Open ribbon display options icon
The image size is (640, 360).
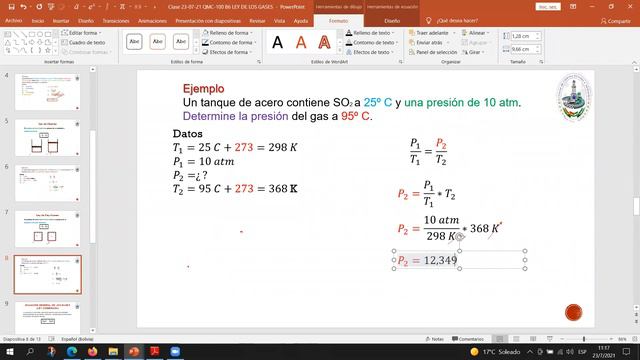point(573,7)
